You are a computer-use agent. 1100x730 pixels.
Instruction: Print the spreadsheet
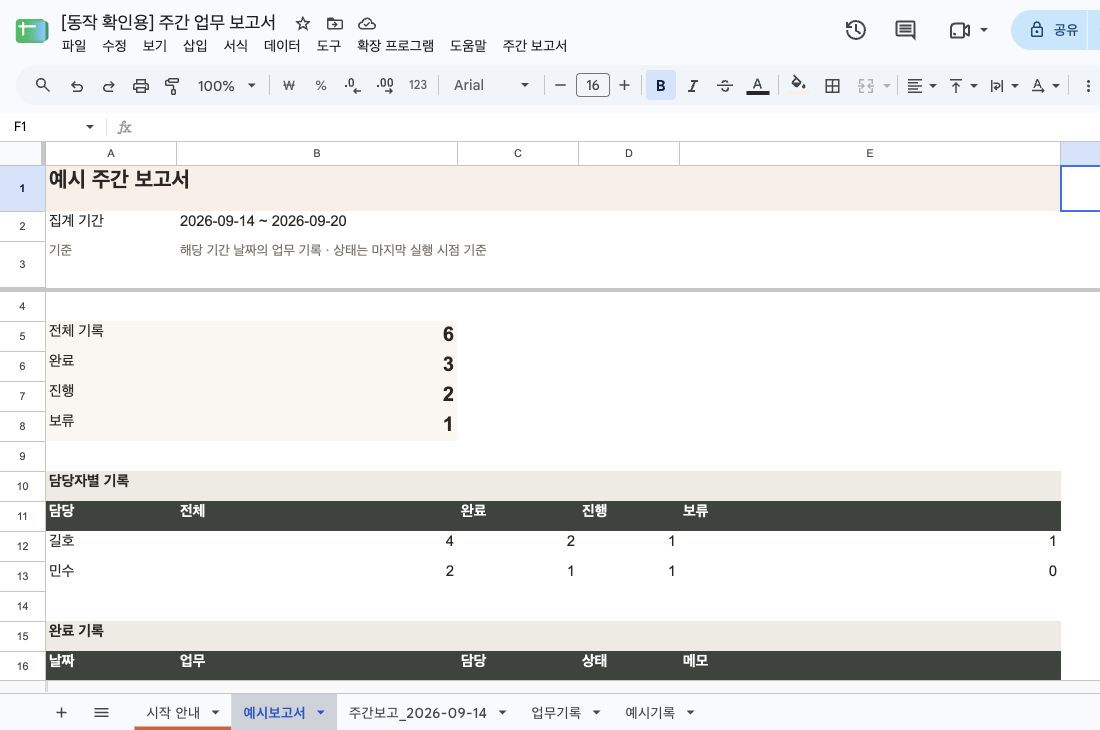tap(141, 86)
